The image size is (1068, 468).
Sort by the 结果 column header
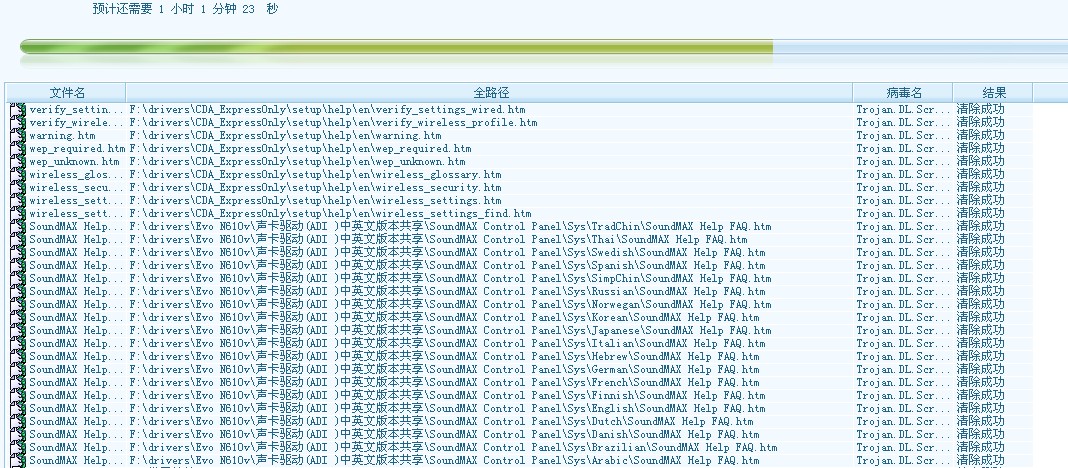click(993, 93)
